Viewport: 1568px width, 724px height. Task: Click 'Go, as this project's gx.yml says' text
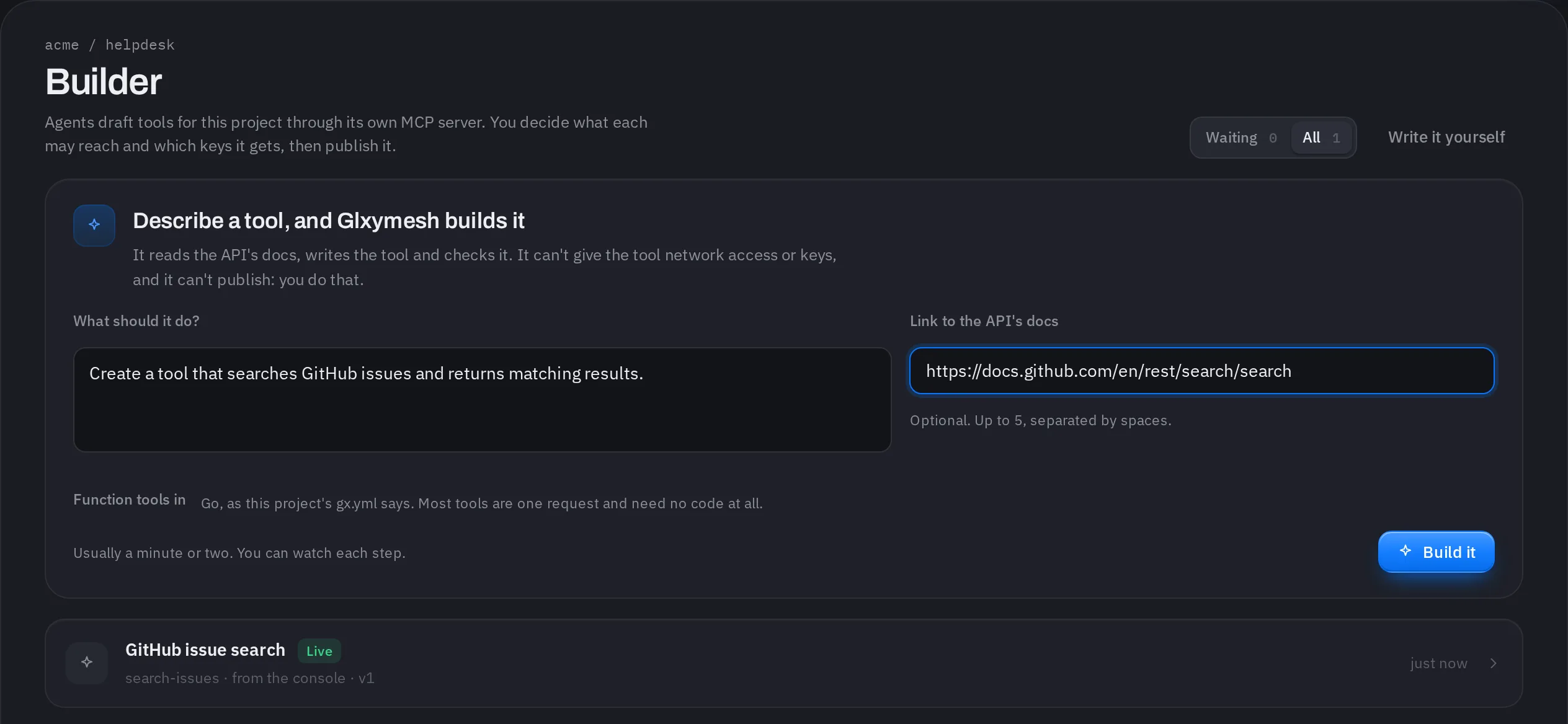coord(481,503)
